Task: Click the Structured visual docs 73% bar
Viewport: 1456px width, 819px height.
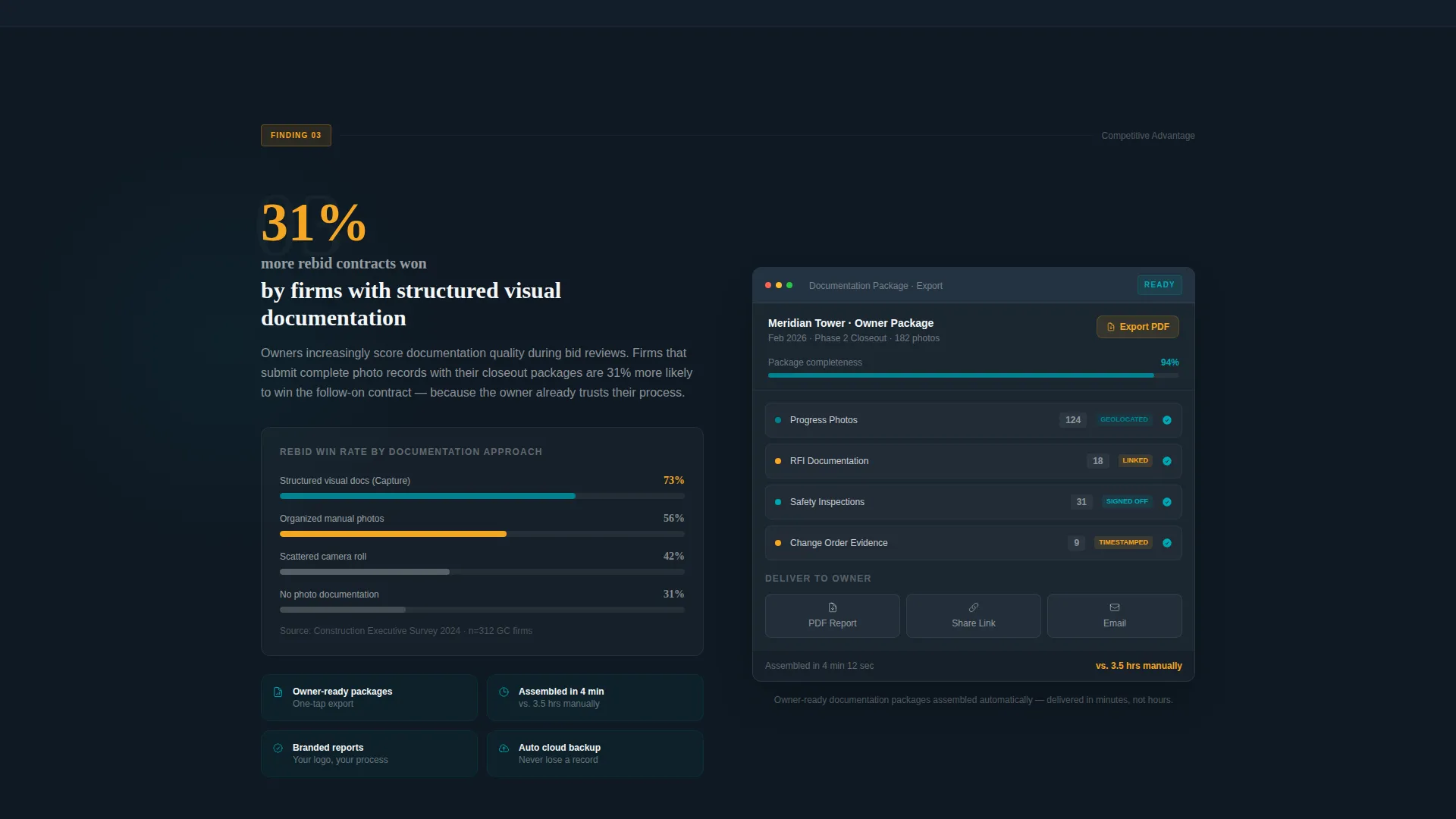Action: coord(482,496)
